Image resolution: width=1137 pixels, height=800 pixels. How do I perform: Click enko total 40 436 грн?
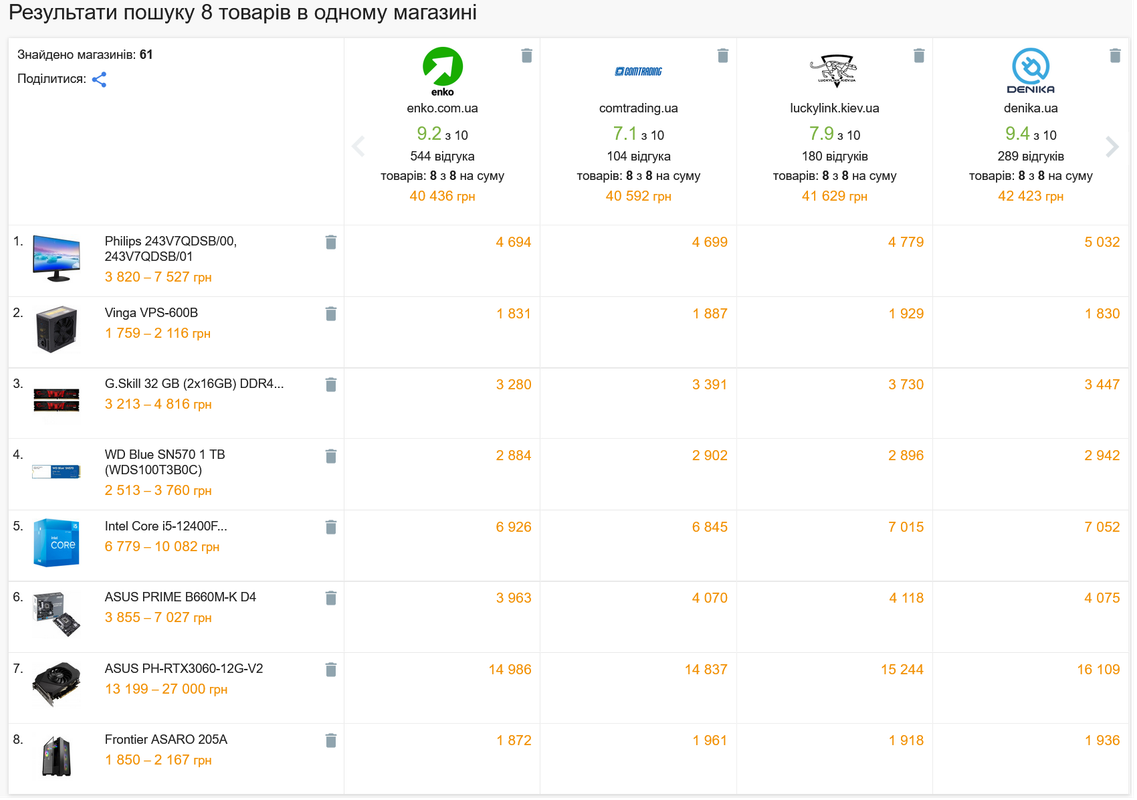pyautogui.click(x=444, y=197)
